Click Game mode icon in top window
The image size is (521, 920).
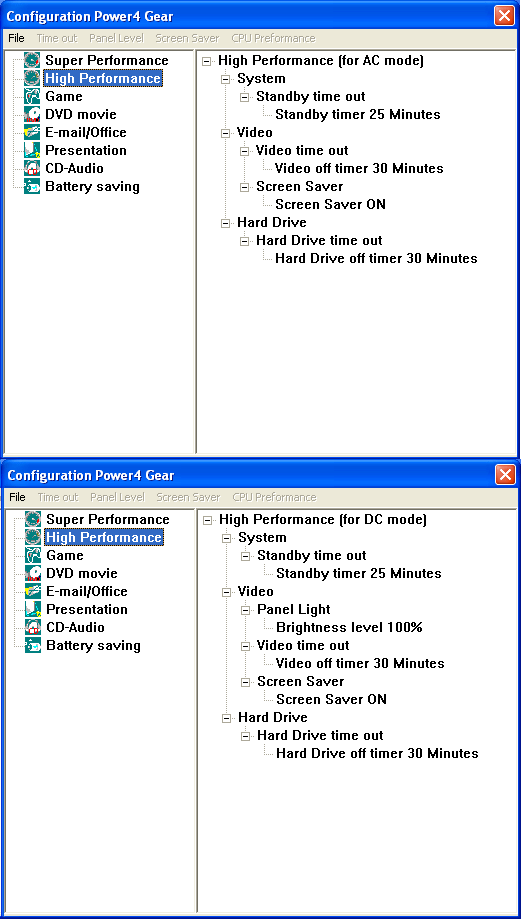[x=32, y=96]
